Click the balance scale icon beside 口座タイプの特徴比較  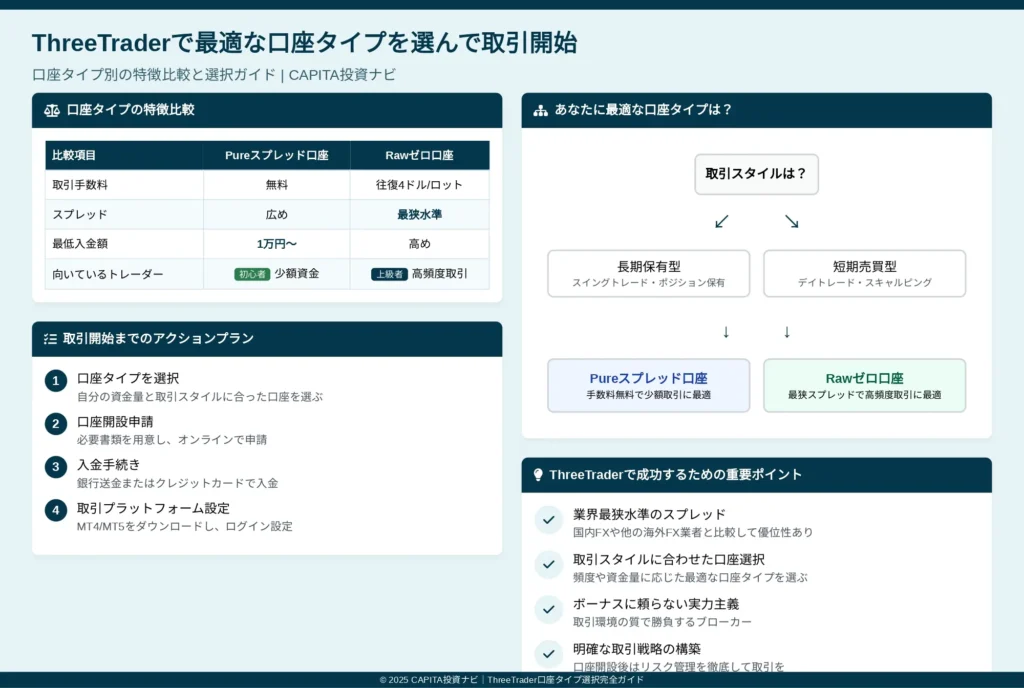pos(52,110)
